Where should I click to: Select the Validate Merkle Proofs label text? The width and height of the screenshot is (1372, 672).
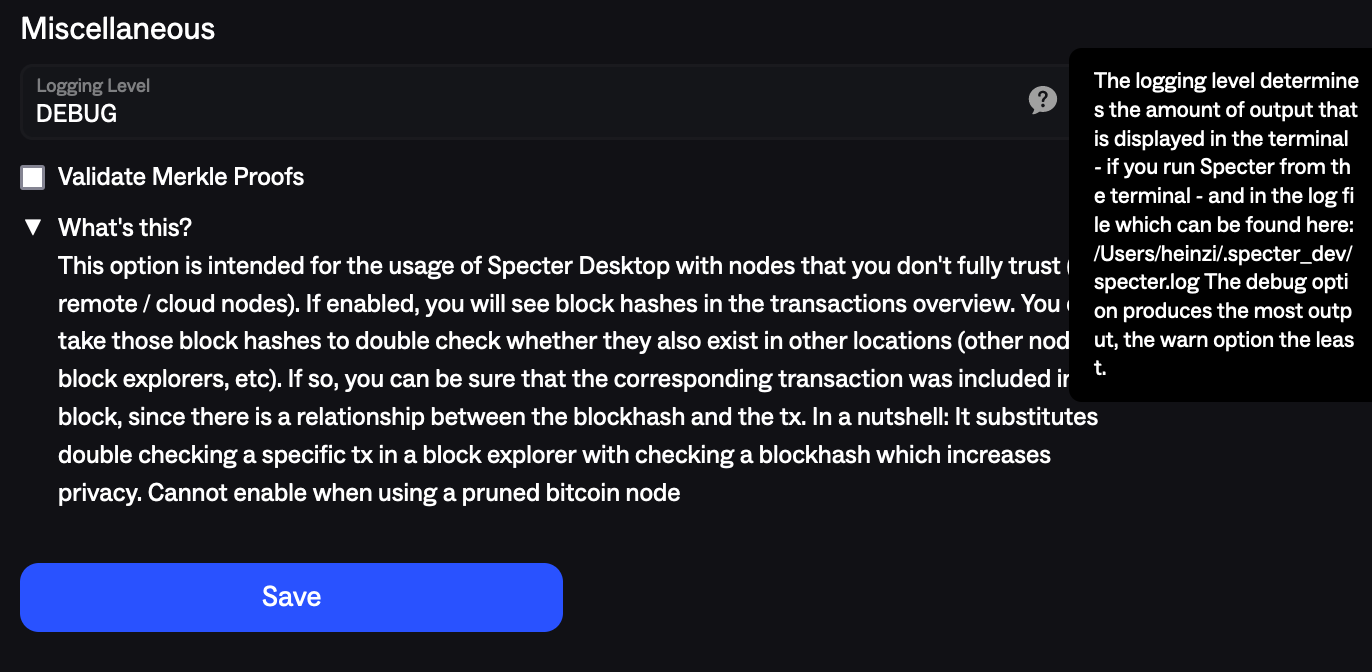click(180, 177)
